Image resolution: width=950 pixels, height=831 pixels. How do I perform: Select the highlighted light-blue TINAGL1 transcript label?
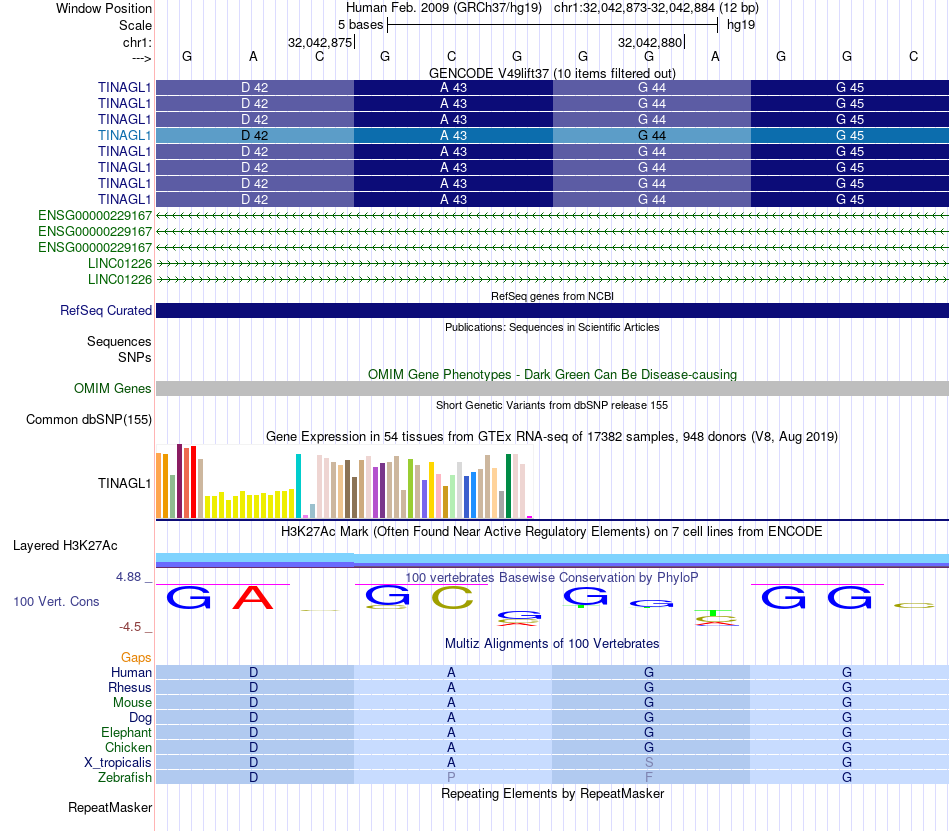coord(124,135)
